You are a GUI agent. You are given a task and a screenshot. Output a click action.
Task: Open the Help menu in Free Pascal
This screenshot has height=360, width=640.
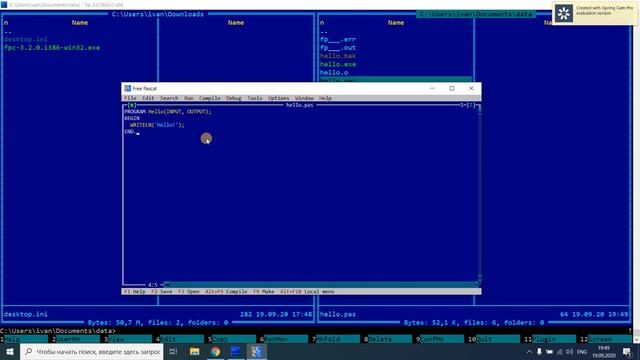coord(325,98)
